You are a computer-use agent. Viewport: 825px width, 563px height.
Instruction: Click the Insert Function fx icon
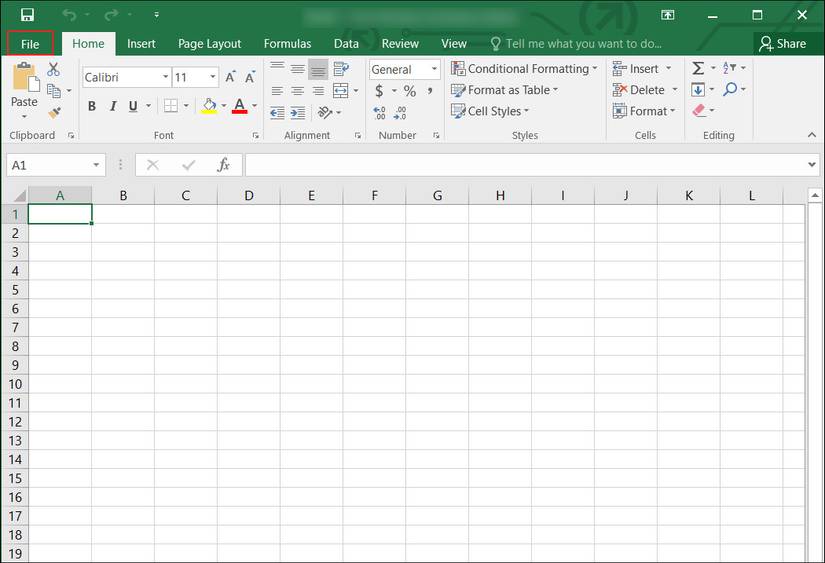click(x=224, y=165)
